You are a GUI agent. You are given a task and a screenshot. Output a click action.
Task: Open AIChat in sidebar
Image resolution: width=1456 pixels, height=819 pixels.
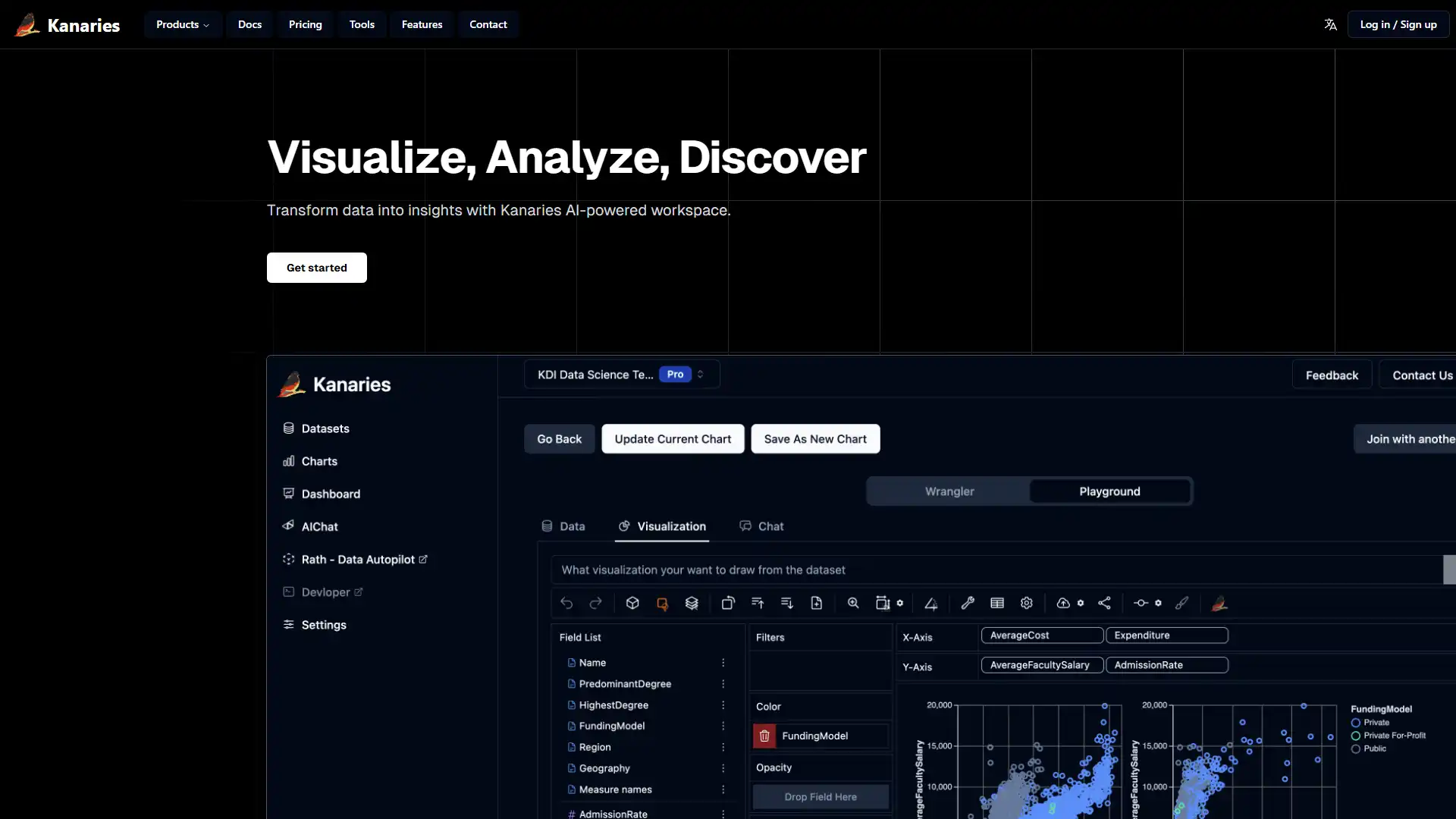(x=310, y=526)
